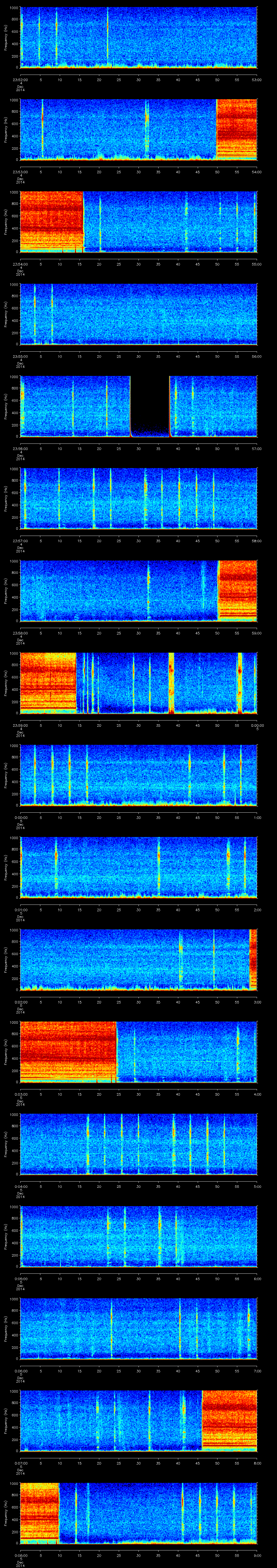Select red noise burst ending the 23:53 spectrogram
This screenshot has width=277, height=1568.
237,128
